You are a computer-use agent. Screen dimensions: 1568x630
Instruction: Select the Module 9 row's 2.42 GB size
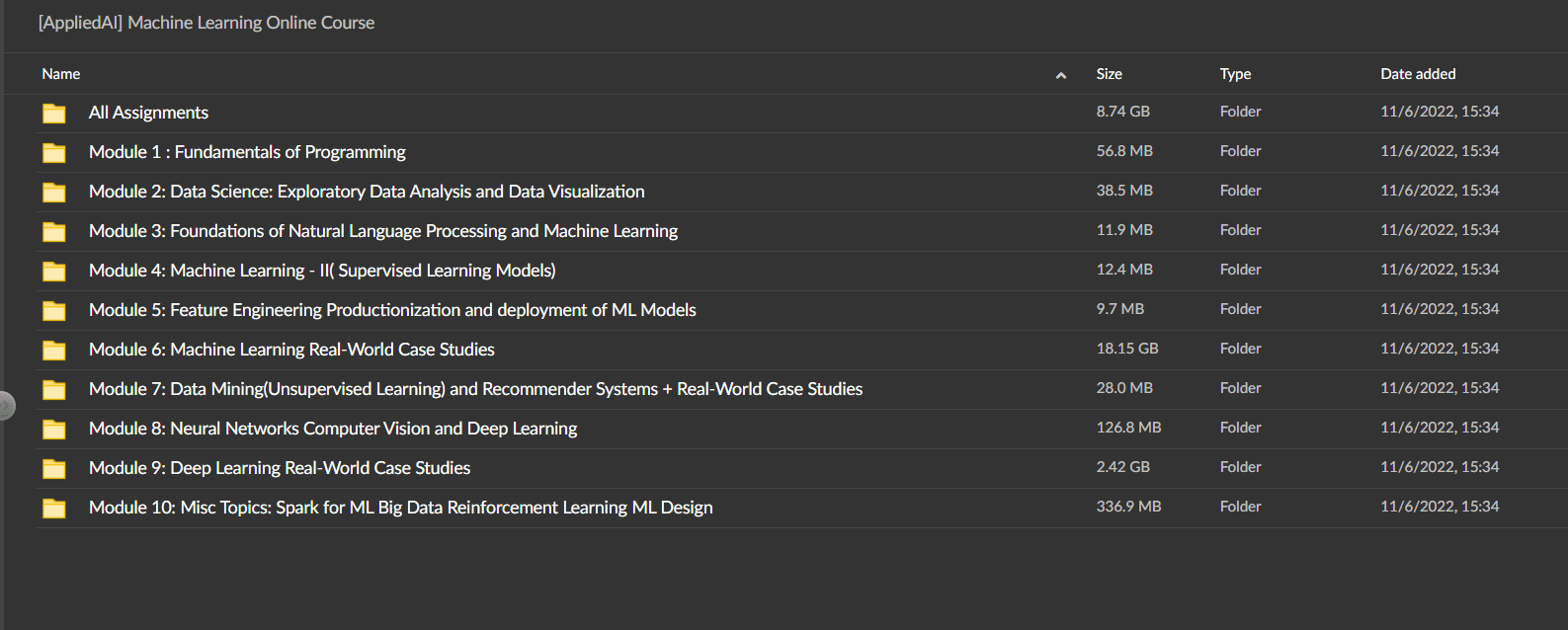click(x=1122, y=467)
